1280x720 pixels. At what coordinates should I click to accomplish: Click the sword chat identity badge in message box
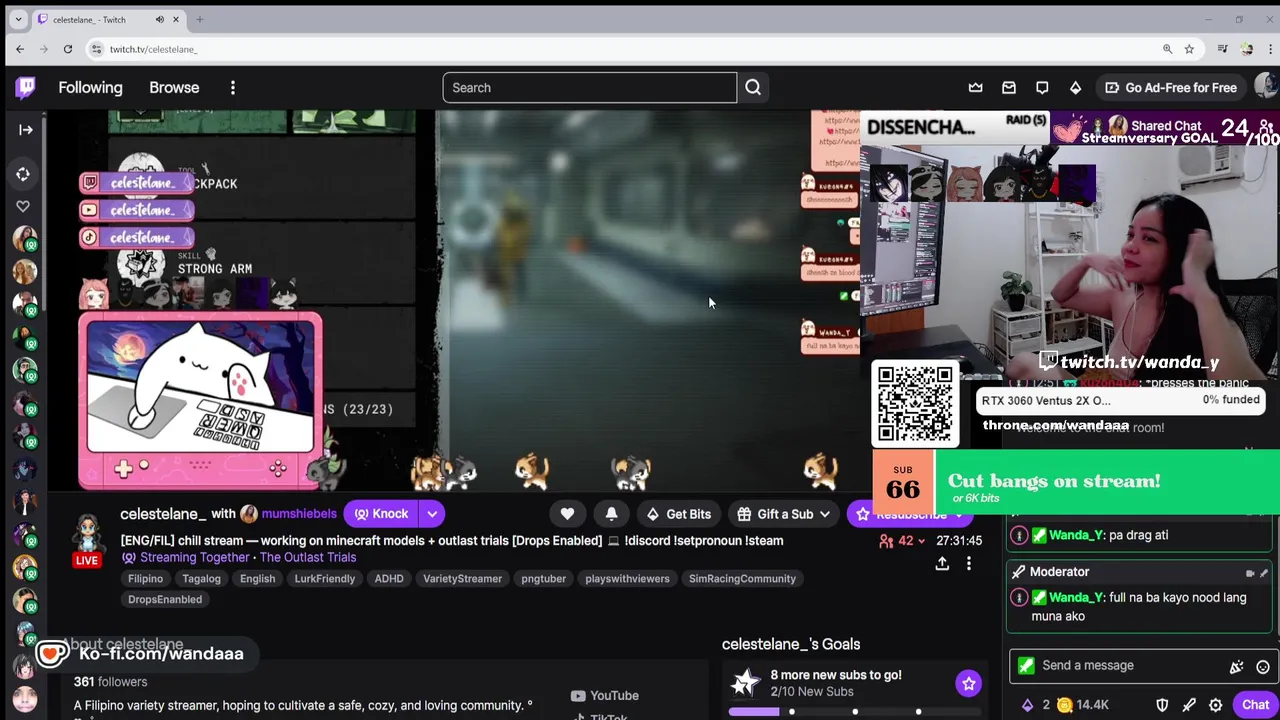tap(1026, 666)
